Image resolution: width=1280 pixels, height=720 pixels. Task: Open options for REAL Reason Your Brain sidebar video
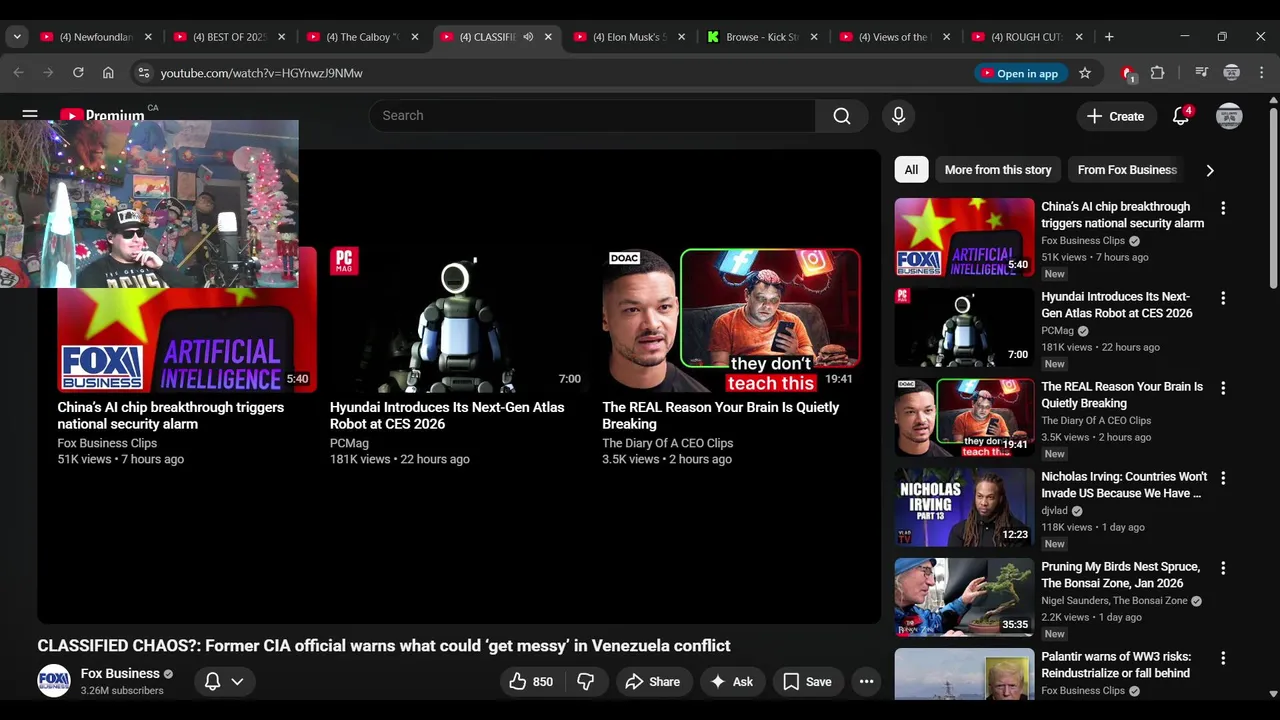1223,388
